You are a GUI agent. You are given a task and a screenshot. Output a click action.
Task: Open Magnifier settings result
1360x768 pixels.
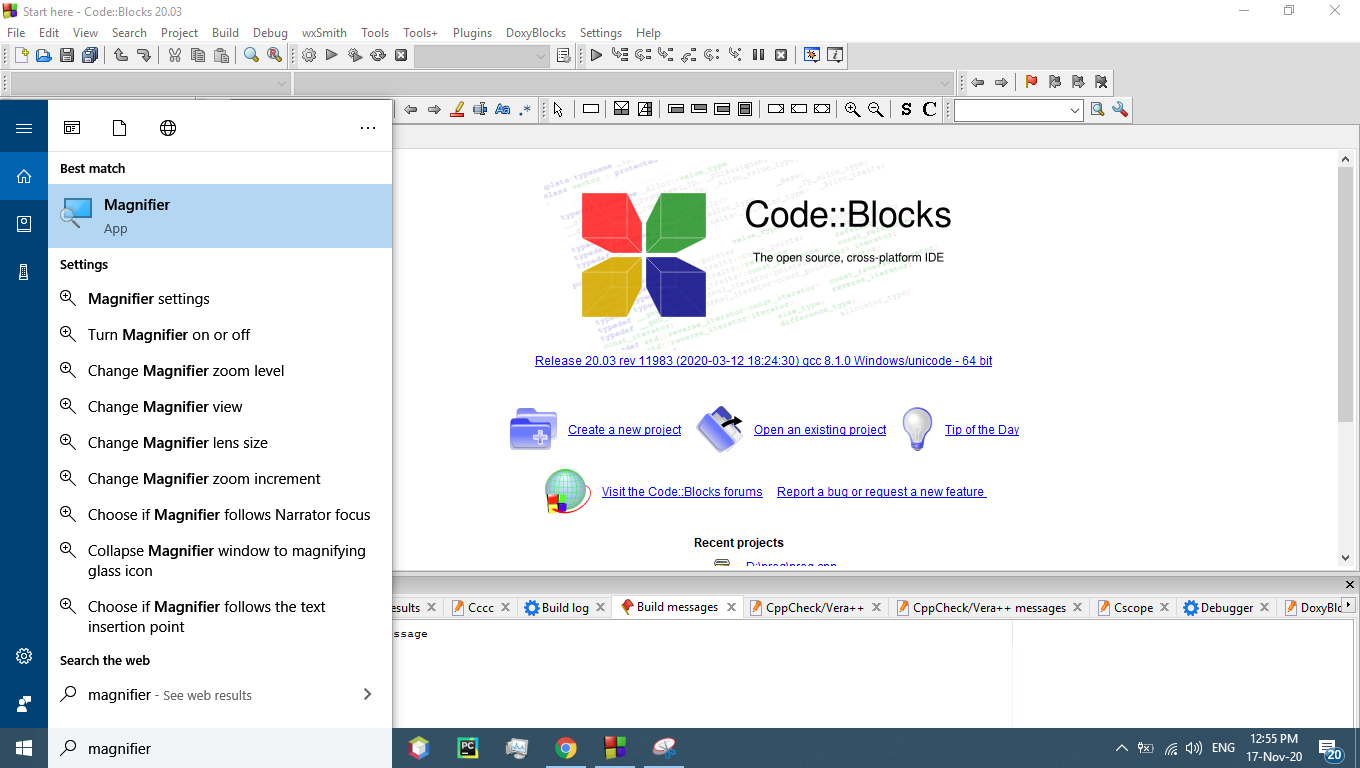pyautogui.click(x=220, y=298)
